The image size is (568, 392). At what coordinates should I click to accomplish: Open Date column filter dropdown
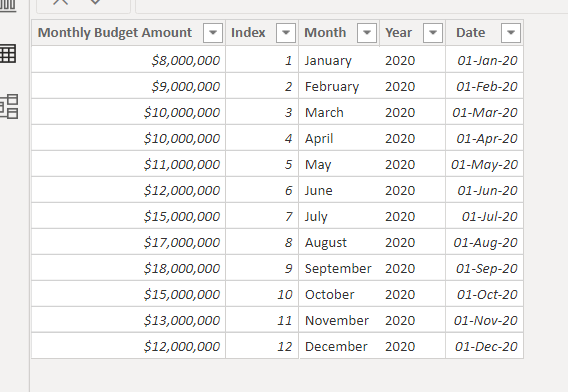pyautogui.click(x=511, y=33)
